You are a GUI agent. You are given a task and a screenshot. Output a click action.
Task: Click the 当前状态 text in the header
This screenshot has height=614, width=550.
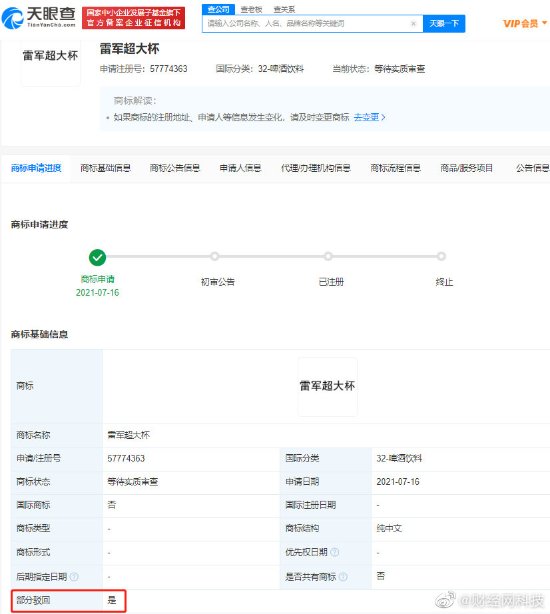tap(379, 69)
